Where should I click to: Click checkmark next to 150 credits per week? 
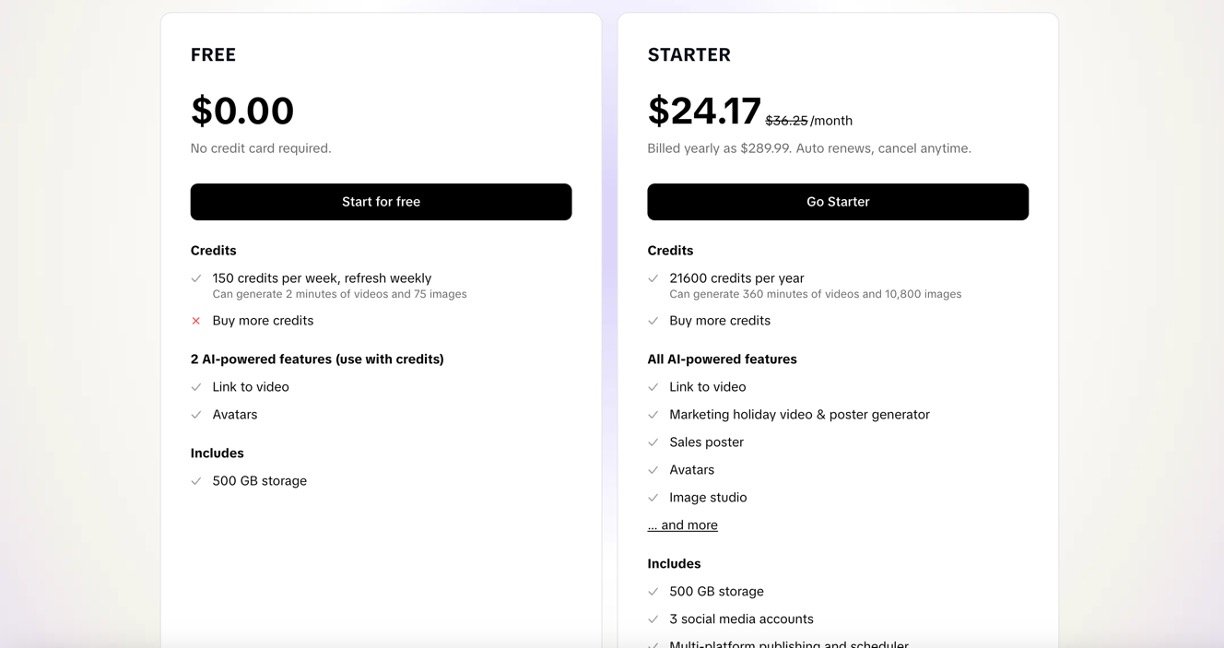tap(196, 279)
